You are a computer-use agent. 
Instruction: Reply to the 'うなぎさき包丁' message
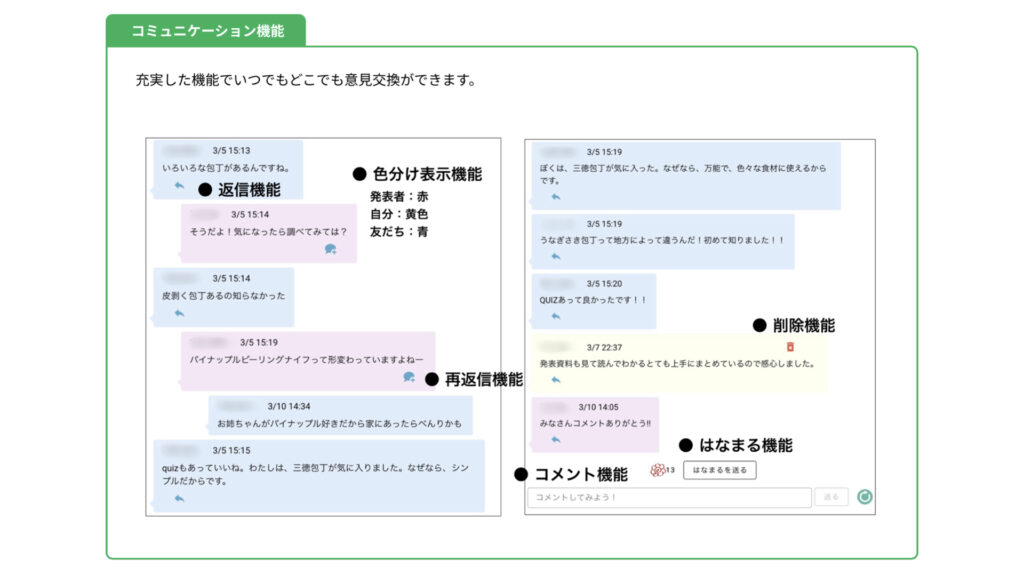click(556, 256)
